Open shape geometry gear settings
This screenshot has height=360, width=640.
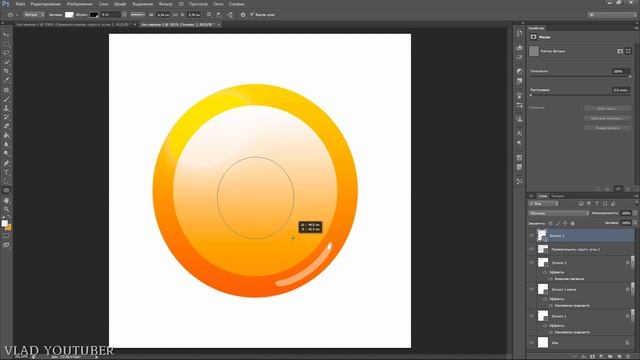243,15
